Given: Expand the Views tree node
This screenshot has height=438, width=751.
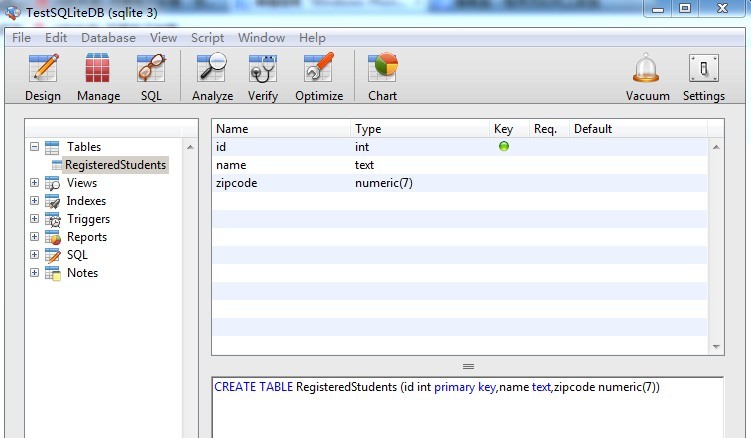Looking at the screenshot, I should click(34, 182).
